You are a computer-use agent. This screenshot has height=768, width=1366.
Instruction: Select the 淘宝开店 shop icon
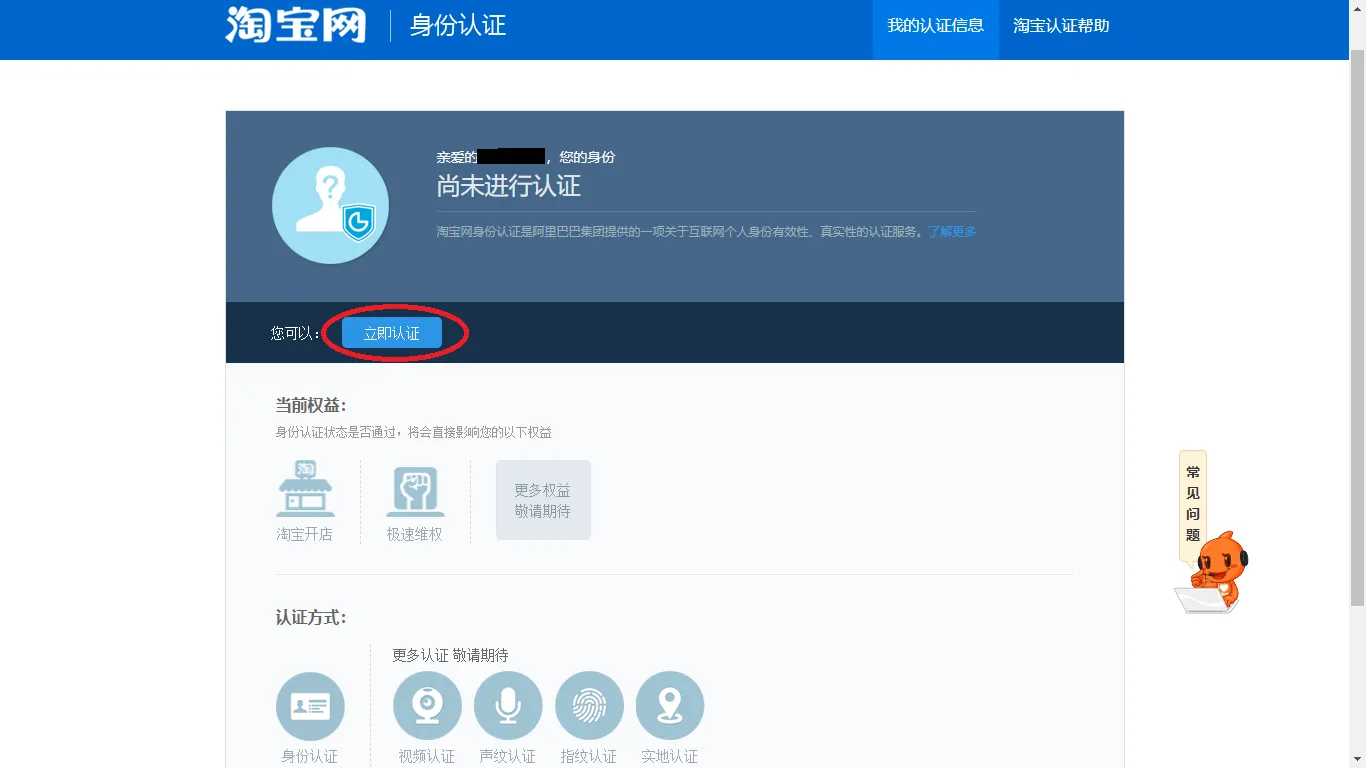[305, 488]
